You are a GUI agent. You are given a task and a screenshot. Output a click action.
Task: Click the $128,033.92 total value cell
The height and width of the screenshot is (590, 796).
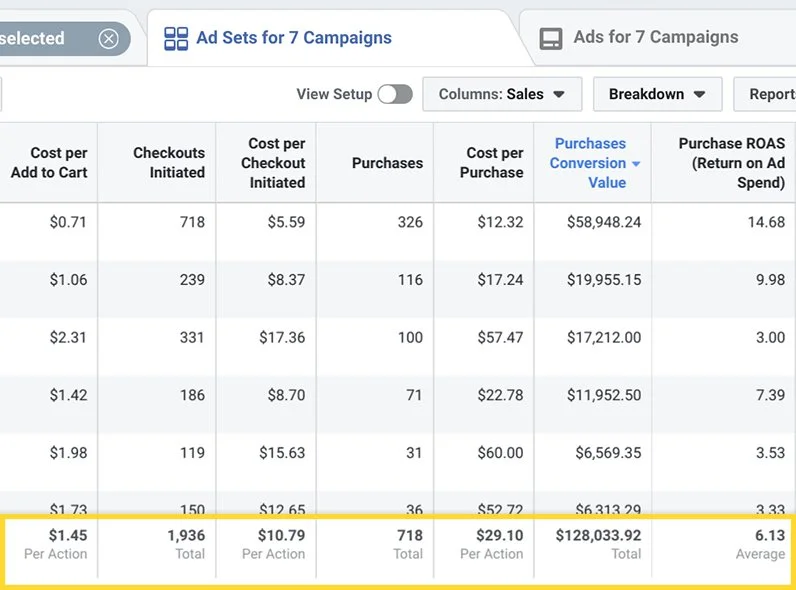(598, 535)
